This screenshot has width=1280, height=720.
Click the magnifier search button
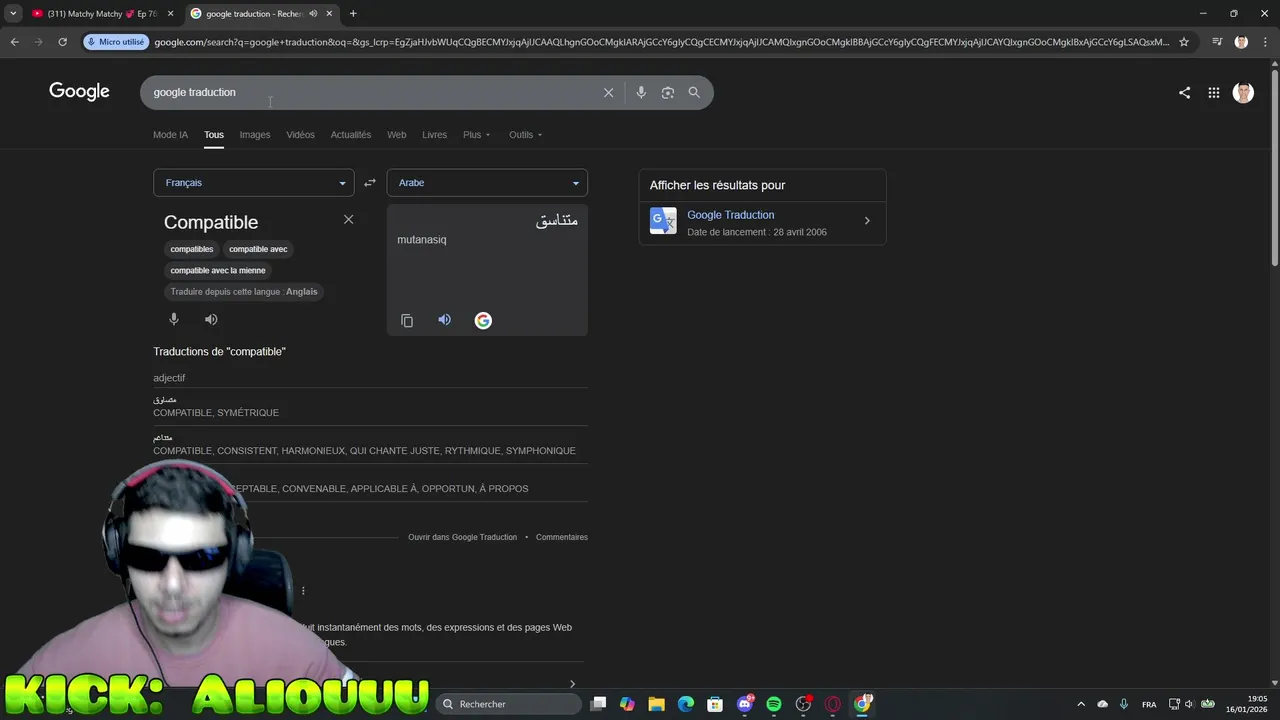pos(694,92)
